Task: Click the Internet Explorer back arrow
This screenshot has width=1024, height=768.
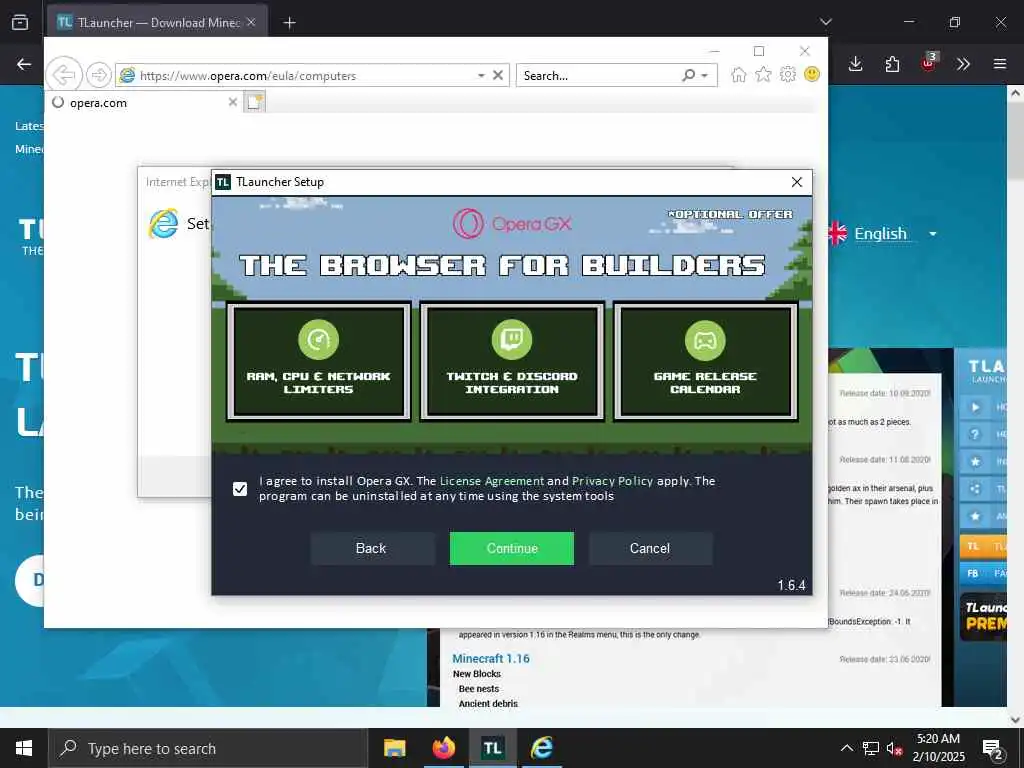Action: [64, 75]
